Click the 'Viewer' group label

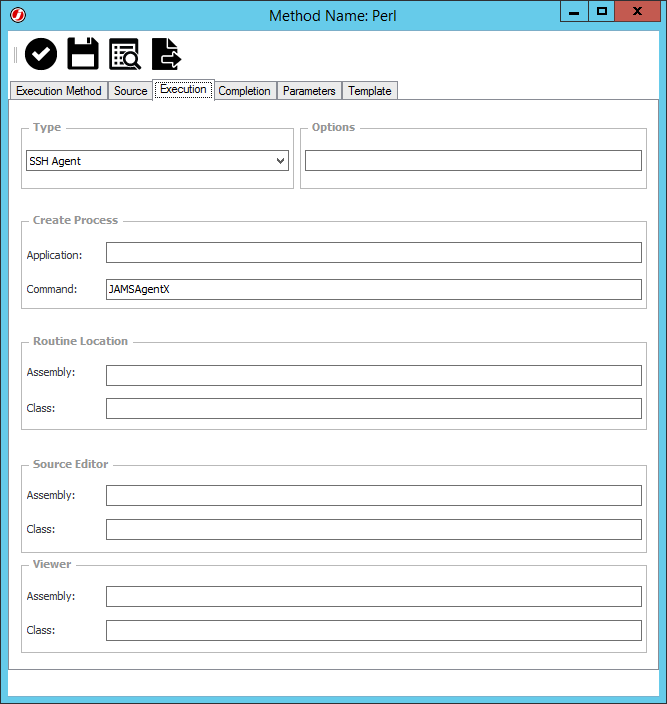52,564
